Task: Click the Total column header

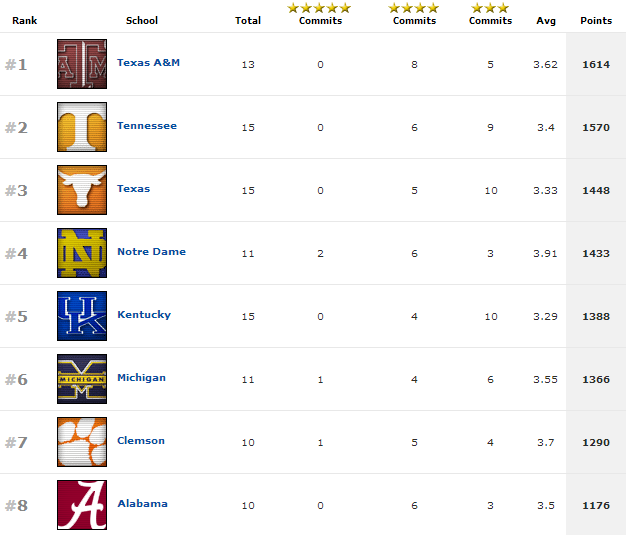Action: (248, 21)
